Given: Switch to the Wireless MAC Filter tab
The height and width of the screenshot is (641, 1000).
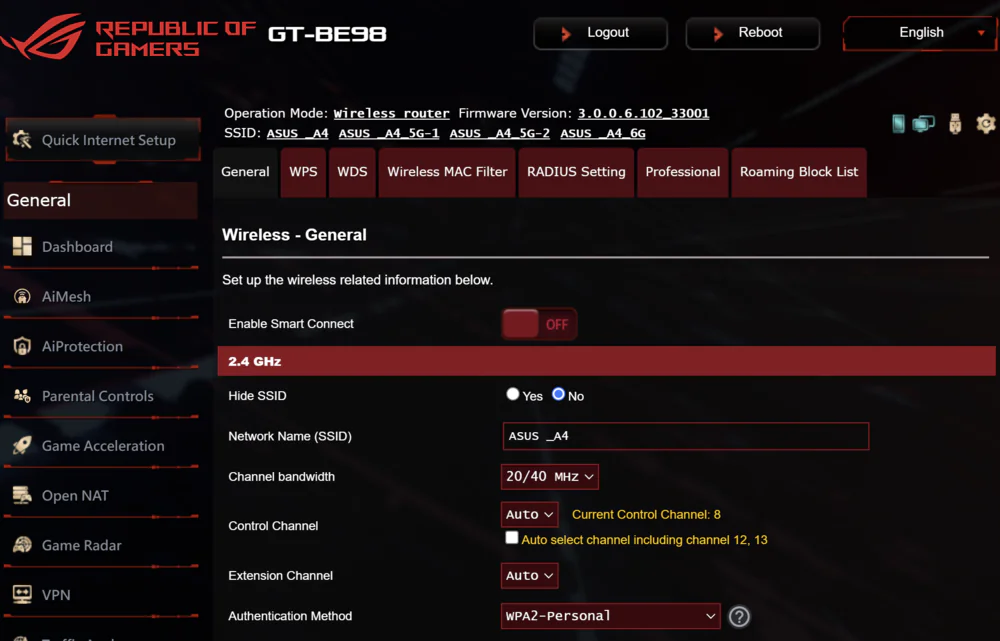Looking at the screenshot, I should click(447, 172).
